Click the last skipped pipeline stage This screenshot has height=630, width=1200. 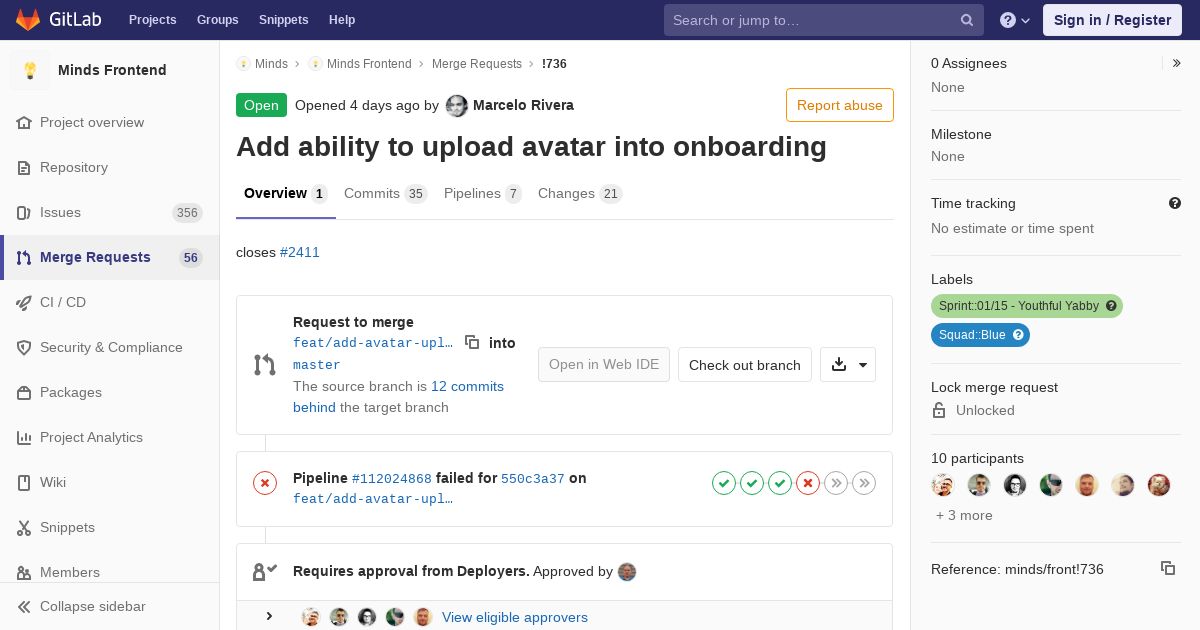click(864, 484)
